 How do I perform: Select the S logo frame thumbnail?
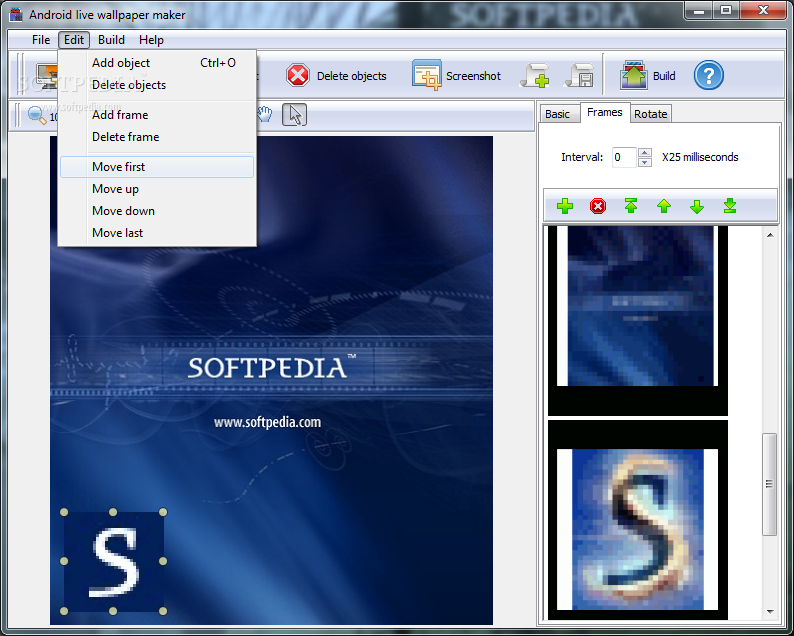click(638, 520)
